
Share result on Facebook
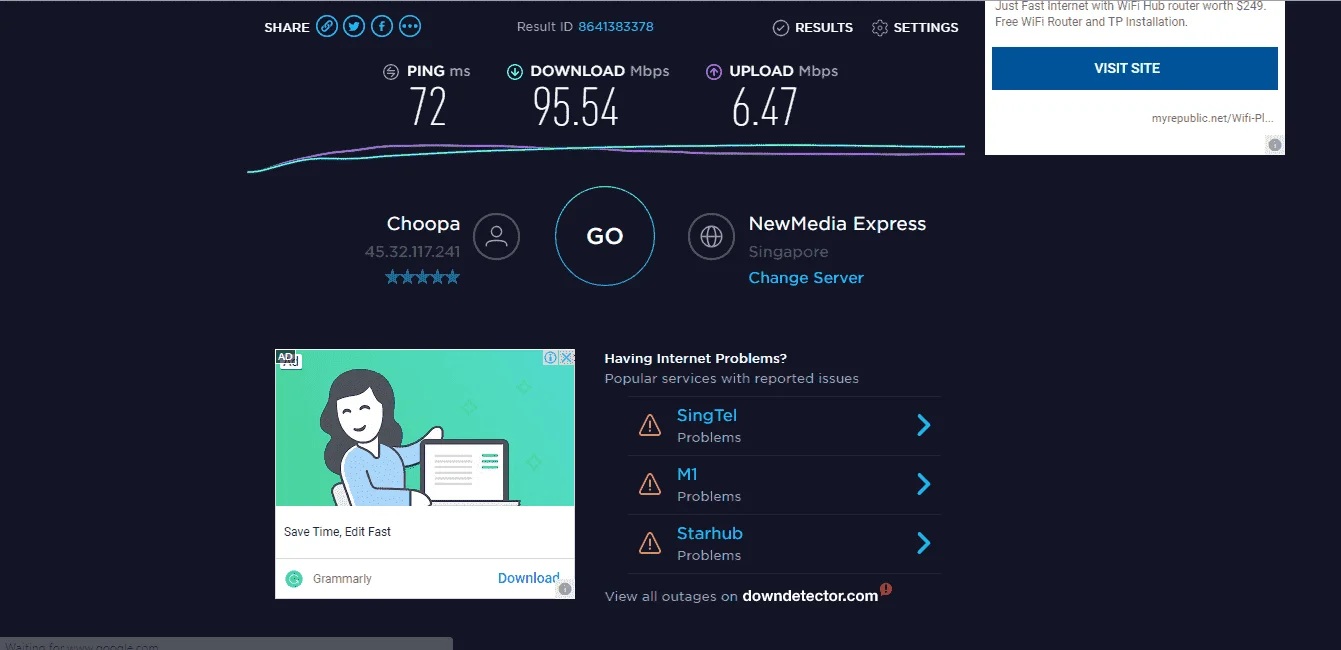point(382,27)
